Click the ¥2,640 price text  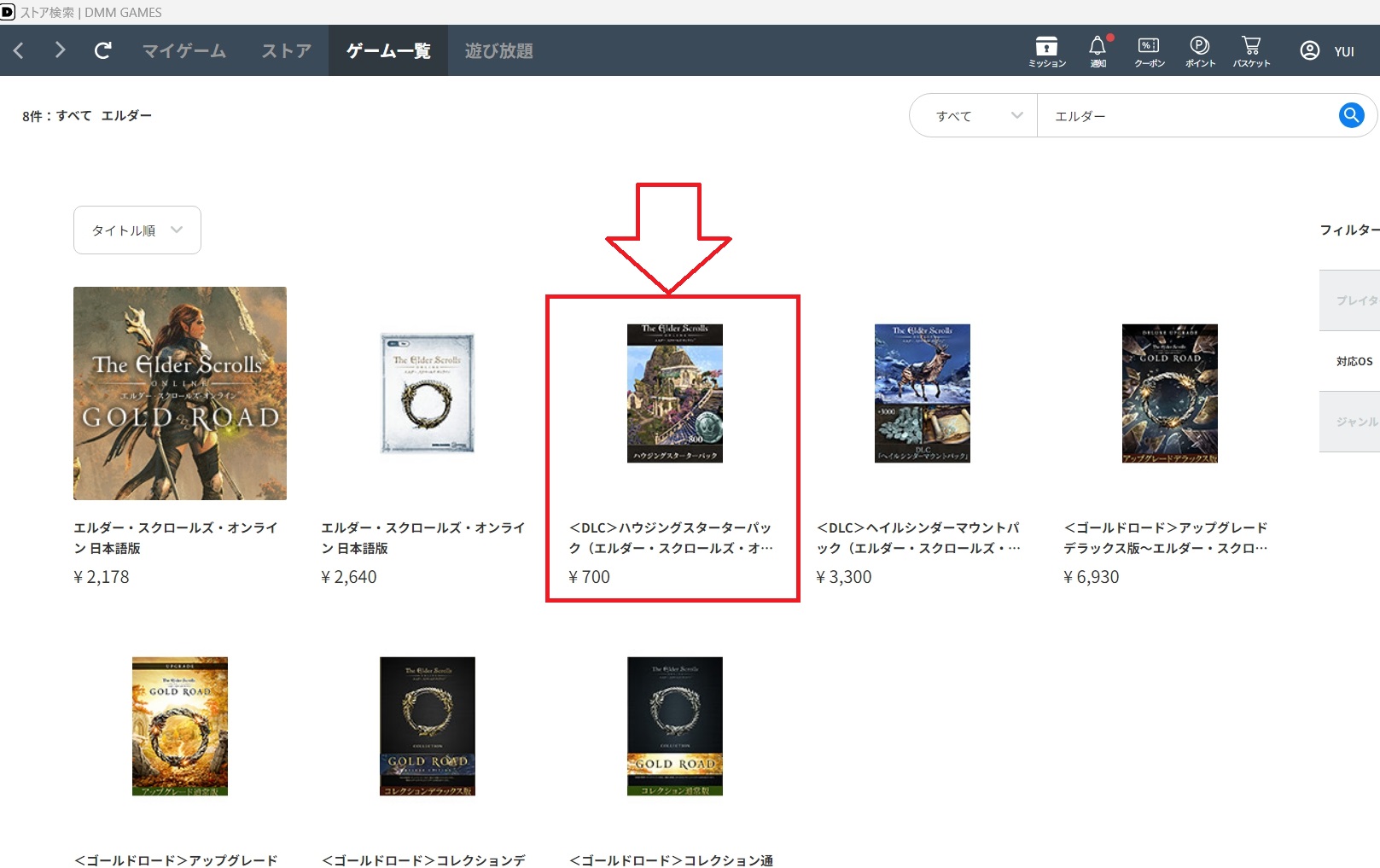coord(349,577)
